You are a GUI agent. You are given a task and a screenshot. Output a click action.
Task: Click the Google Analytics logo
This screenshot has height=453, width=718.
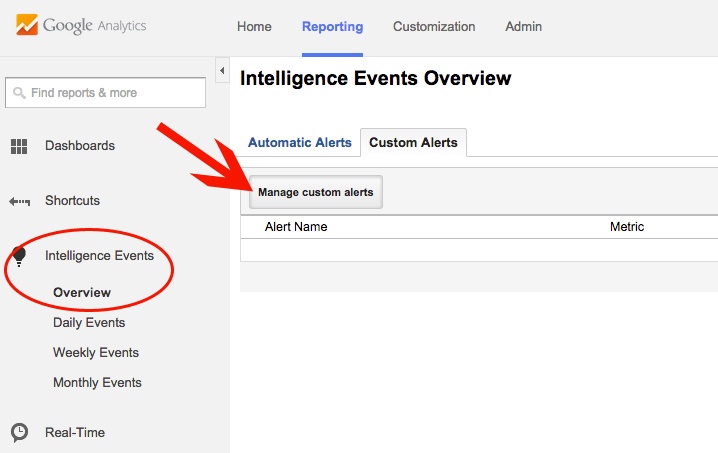[80, 26]
